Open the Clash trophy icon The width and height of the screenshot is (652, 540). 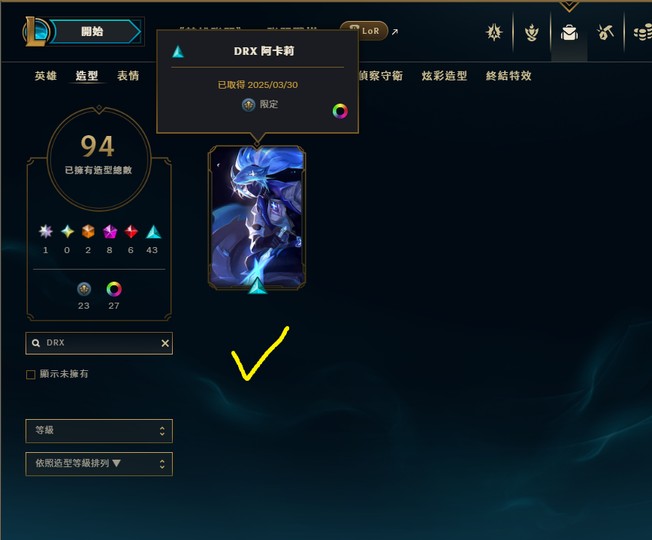531,32
